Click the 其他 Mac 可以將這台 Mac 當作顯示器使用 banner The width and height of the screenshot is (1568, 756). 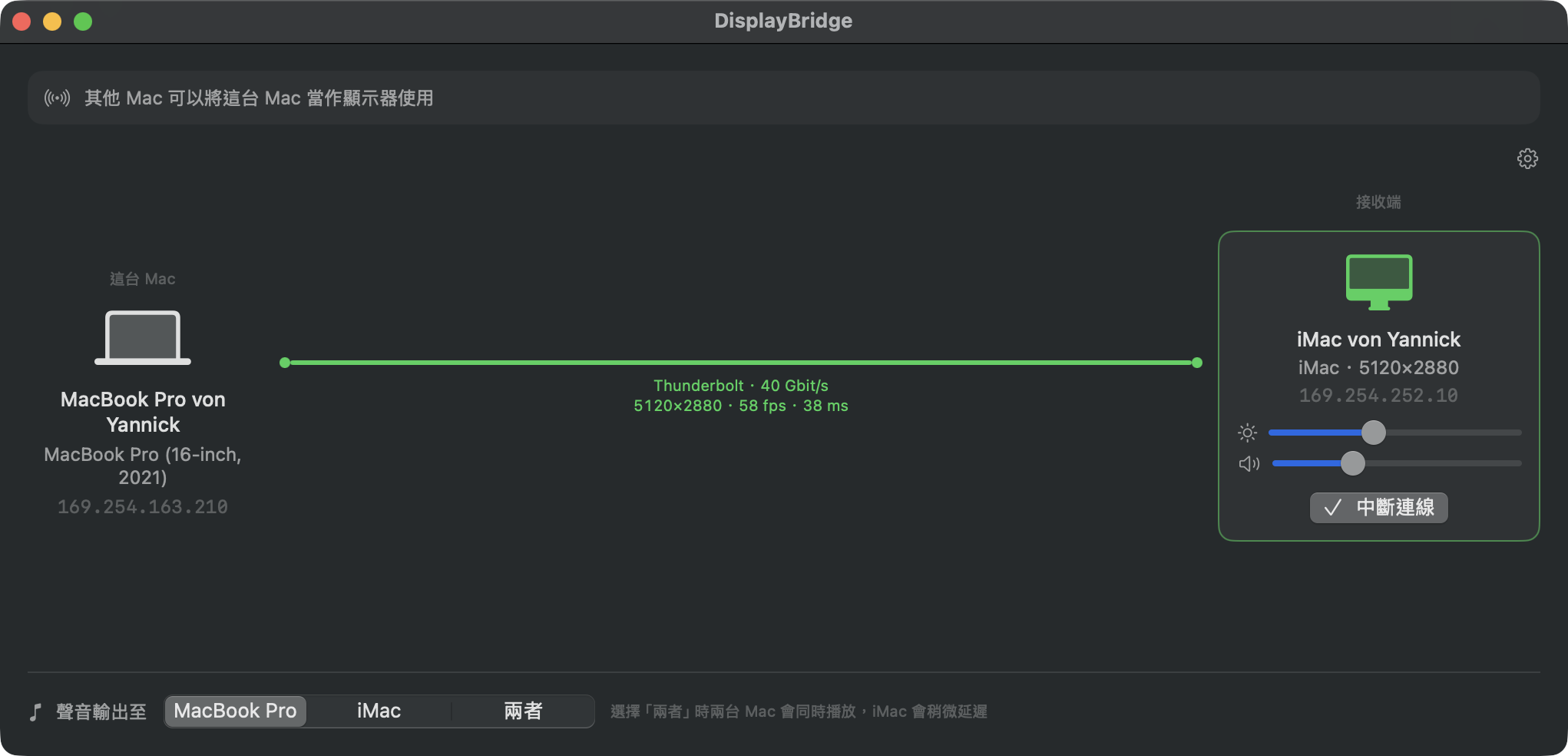pos(784,98)
